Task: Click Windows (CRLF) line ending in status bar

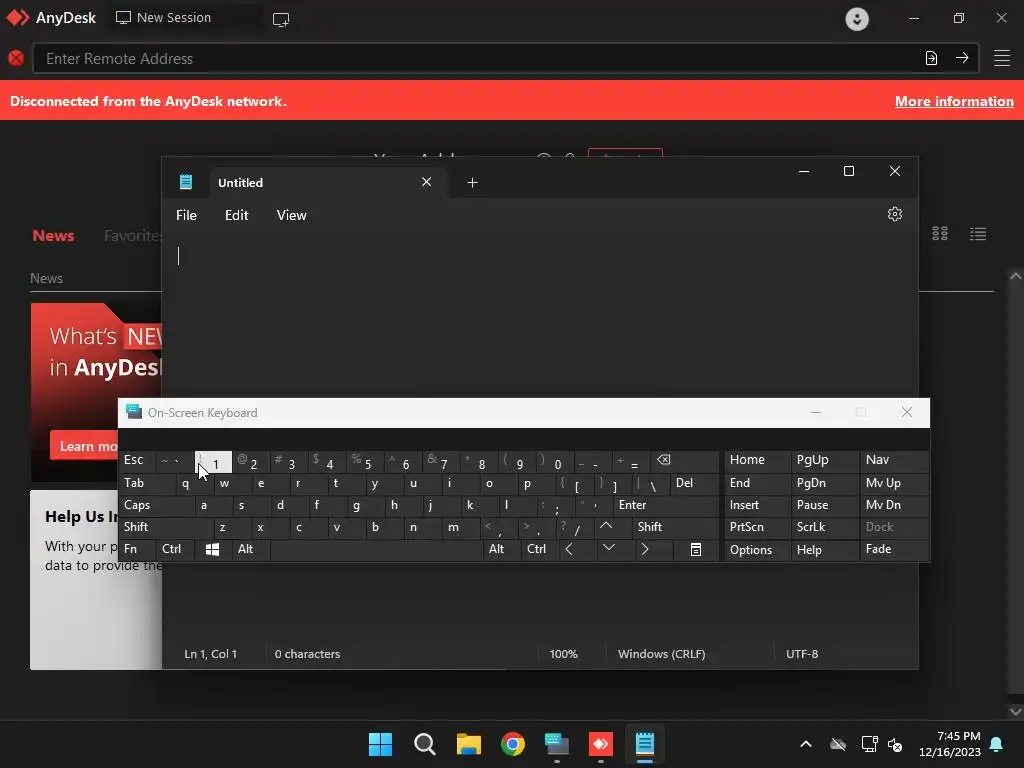Action: pyautogui.click(x=662, y=654)
